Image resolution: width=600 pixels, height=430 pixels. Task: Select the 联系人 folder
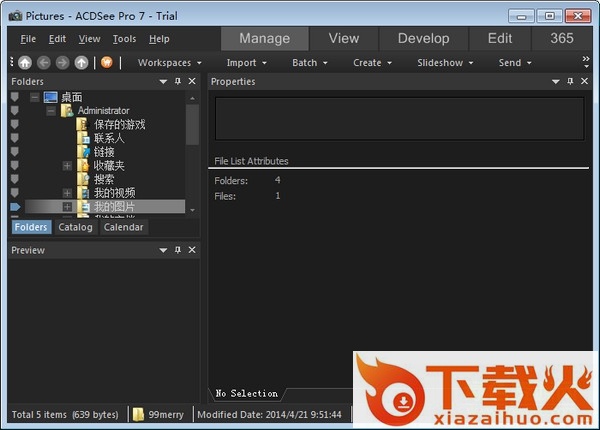[x=109, y=138]
